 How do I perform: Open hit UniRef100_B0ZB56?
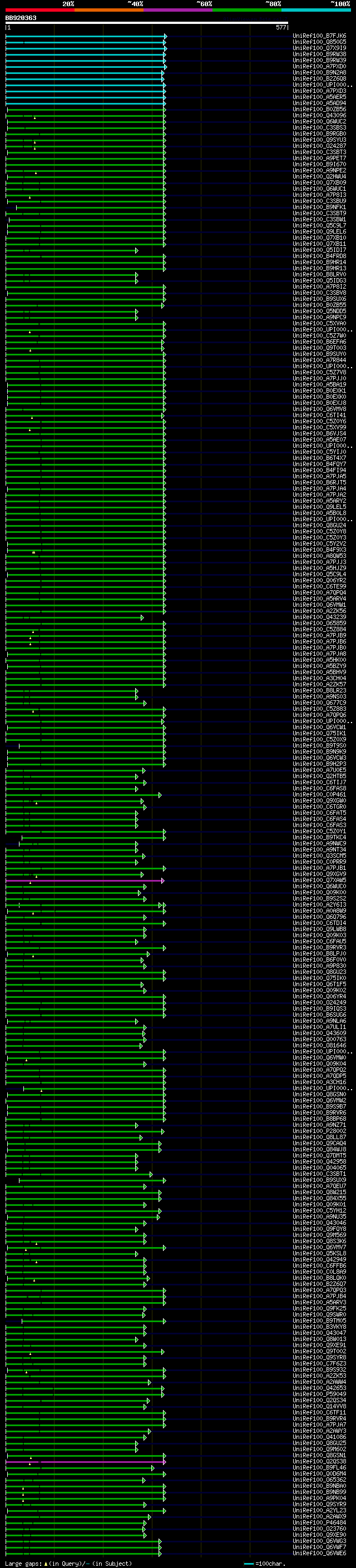tap(319, 109)
